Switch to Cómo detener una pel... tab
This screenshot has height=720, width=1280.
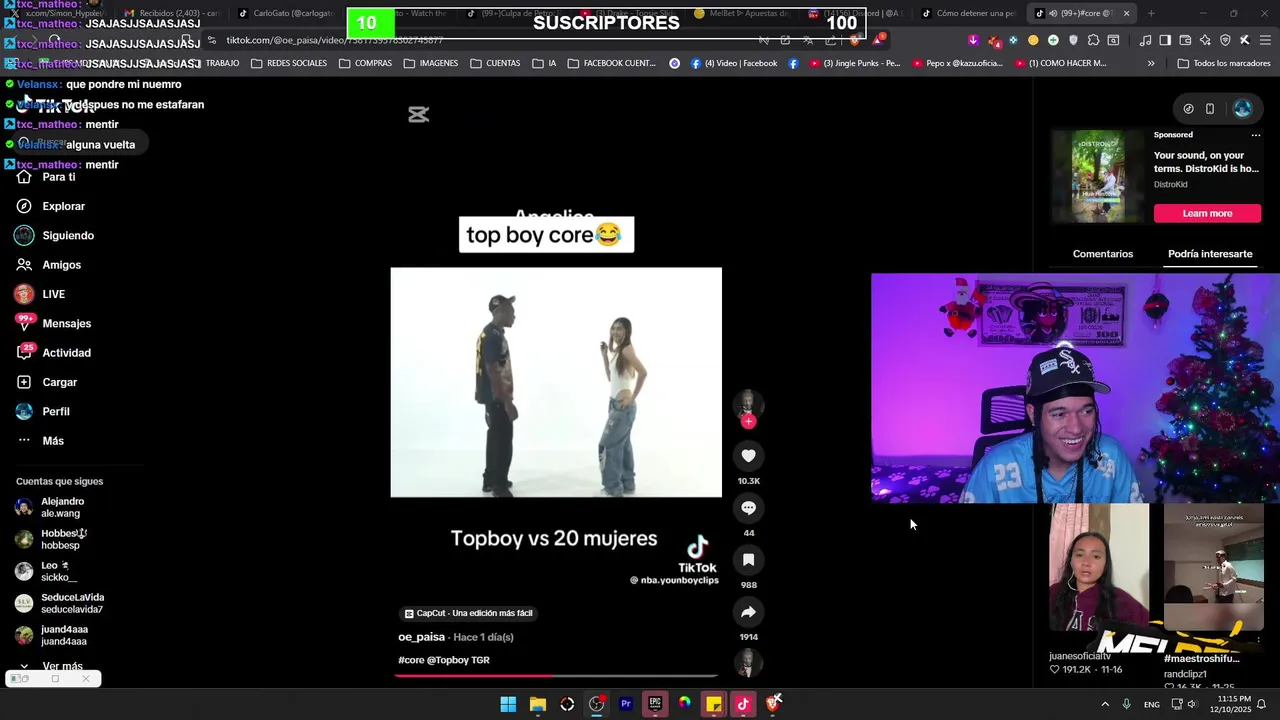pos(968,13)
